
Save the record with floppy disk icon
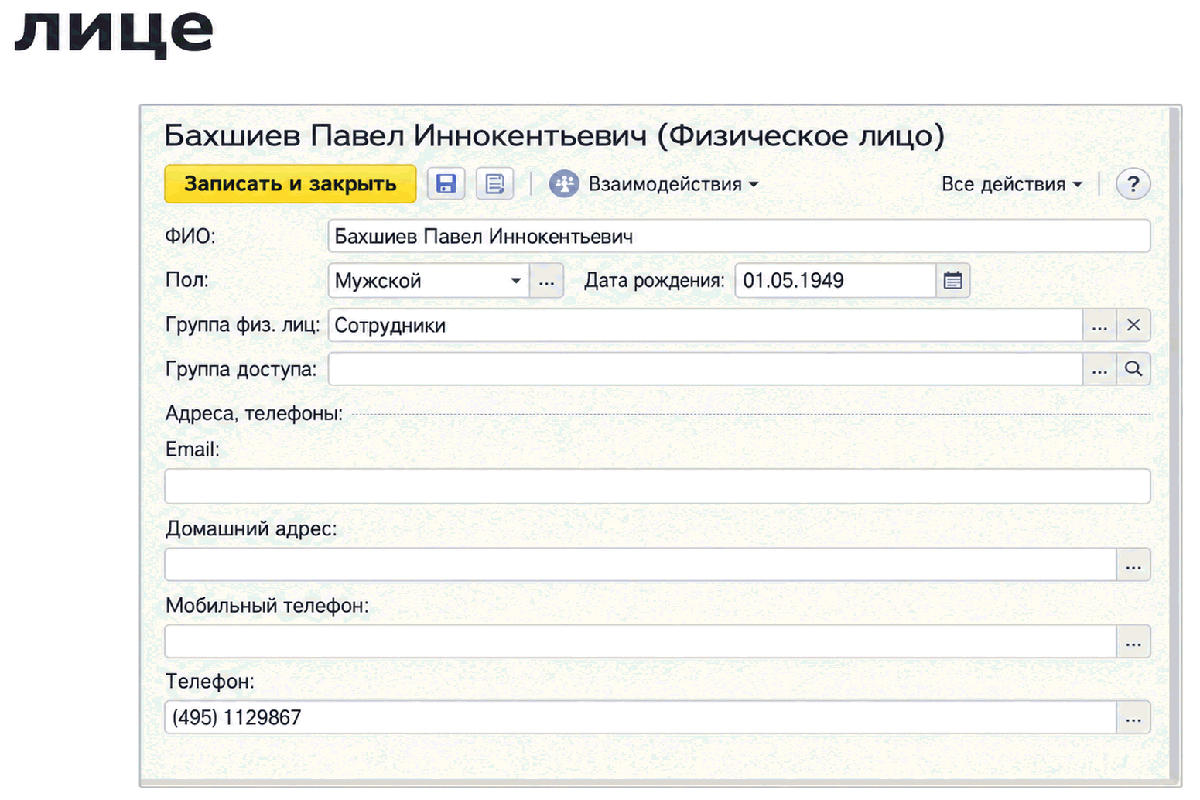point(446,184)
